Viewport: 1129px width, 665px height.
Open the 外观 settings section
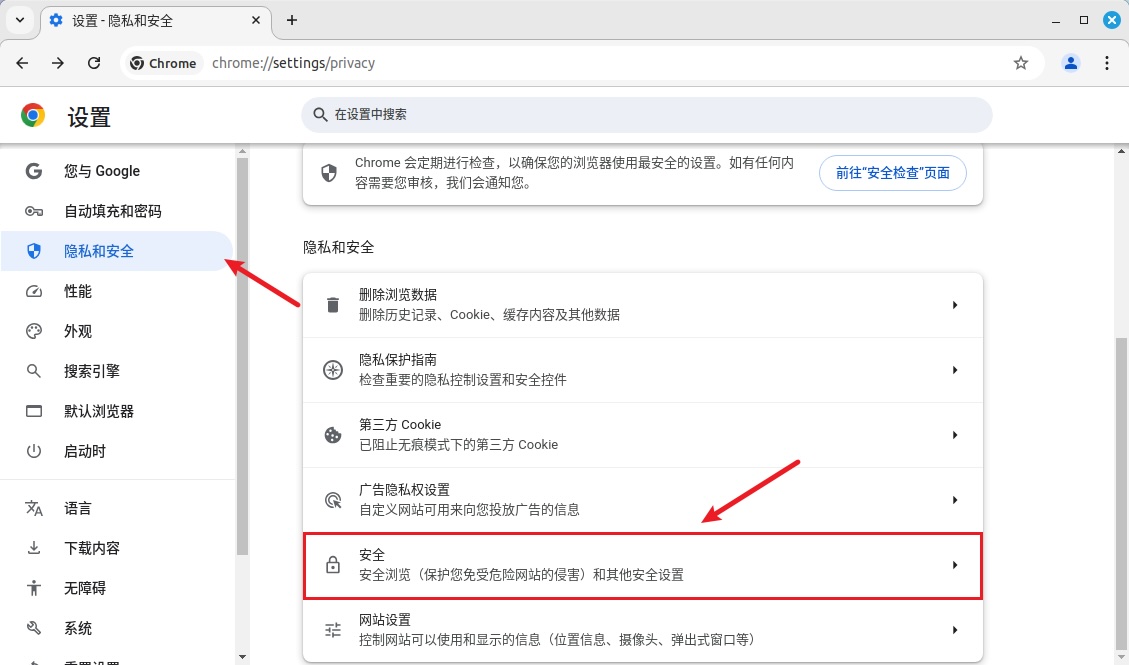tap(117, 331)
